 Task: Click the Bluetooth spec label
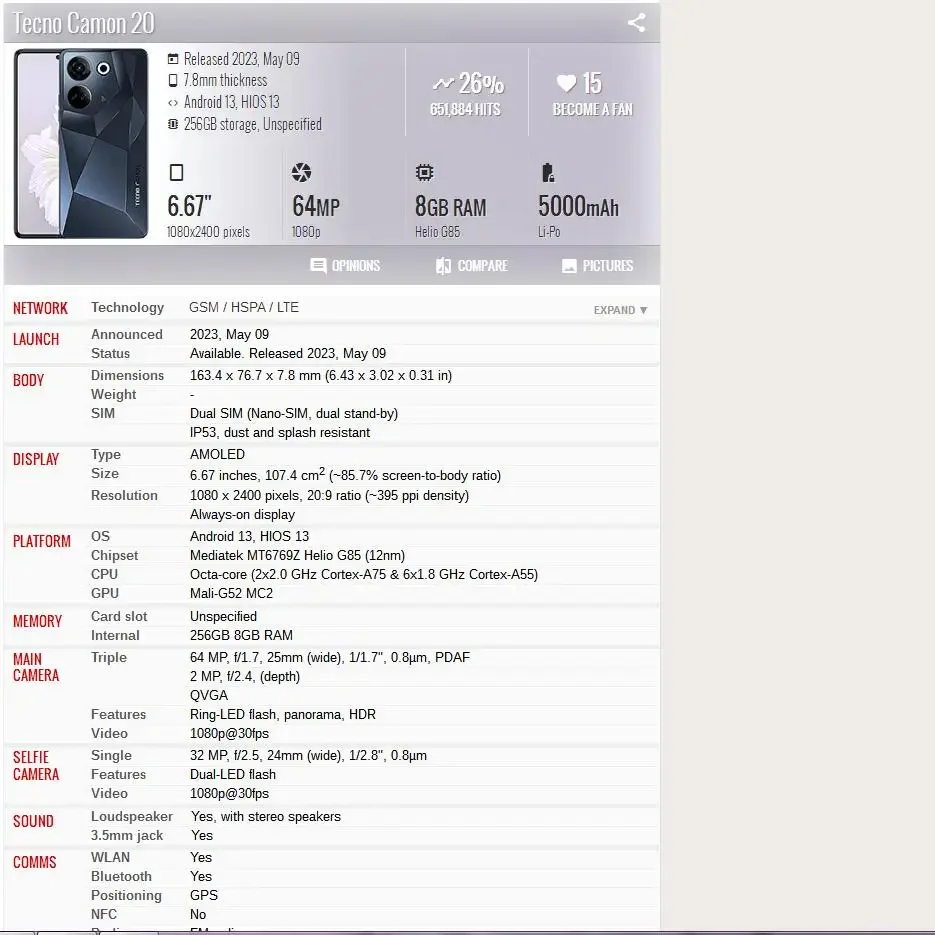click(x=122, y=877)
